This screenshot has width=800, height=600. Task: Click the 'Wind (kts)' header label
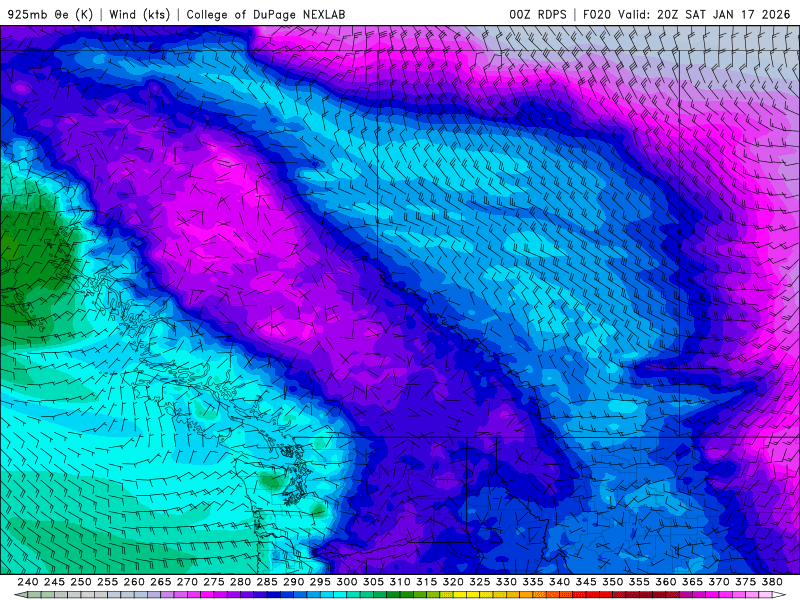pos(140,14)
